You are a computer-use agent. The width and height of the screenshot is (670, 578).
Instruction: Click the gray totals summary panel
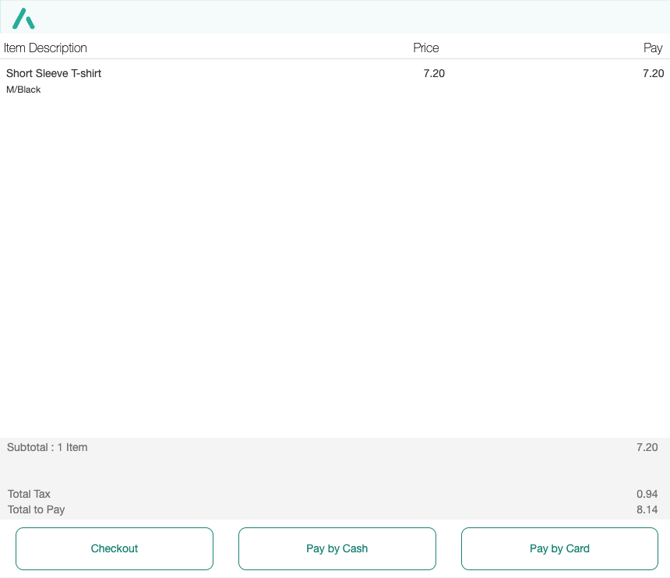[x=335, y=472]
